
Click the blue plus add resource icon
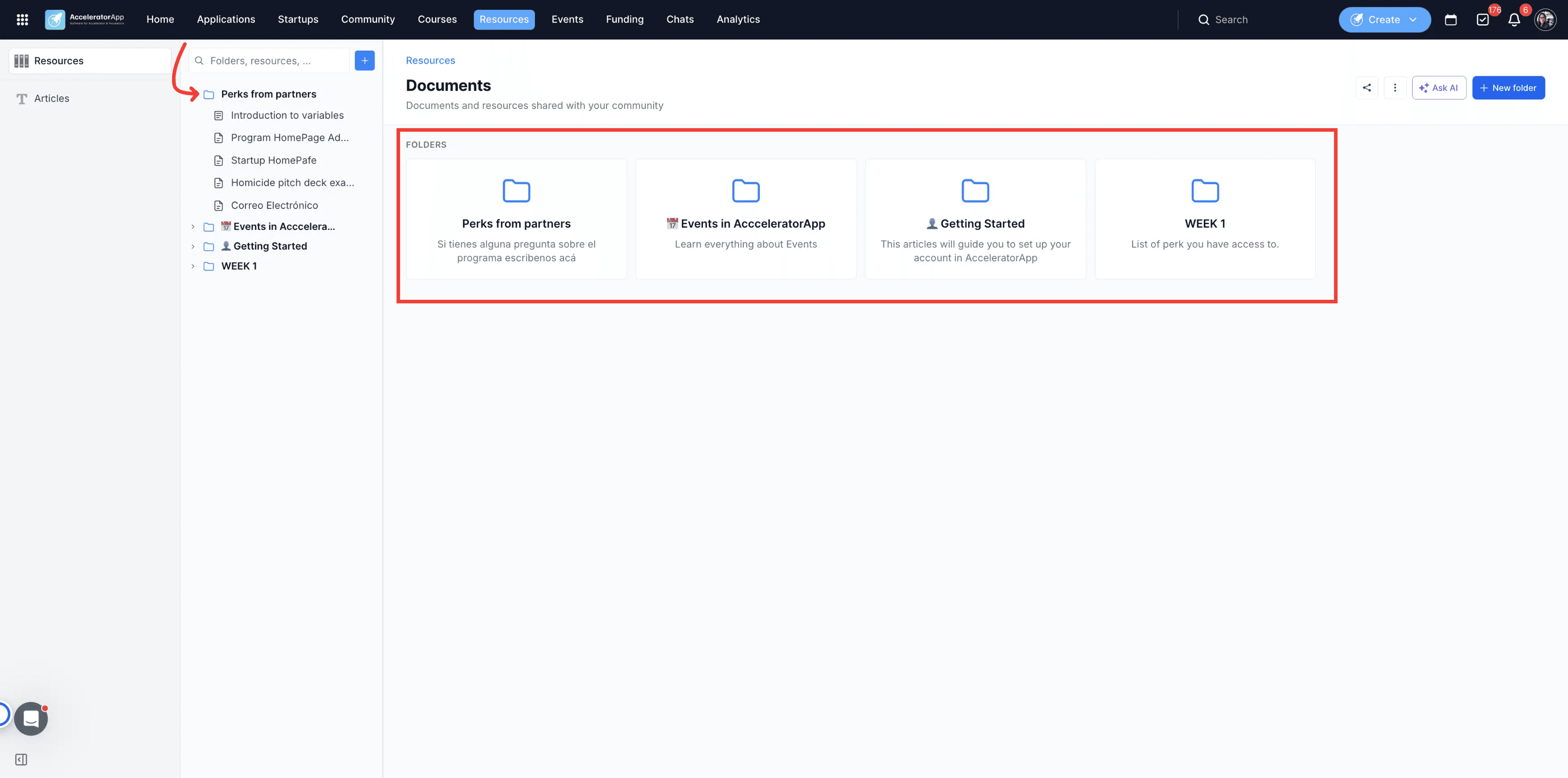(x=365, y=60)
